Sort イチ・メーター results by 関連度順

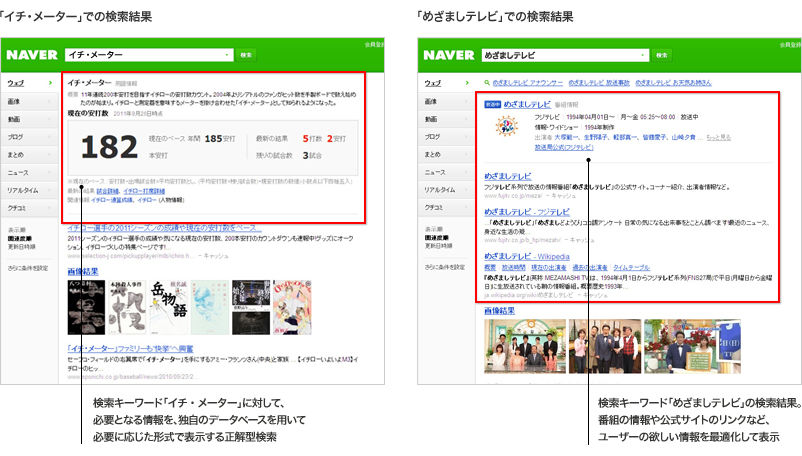tap(19, 239)
